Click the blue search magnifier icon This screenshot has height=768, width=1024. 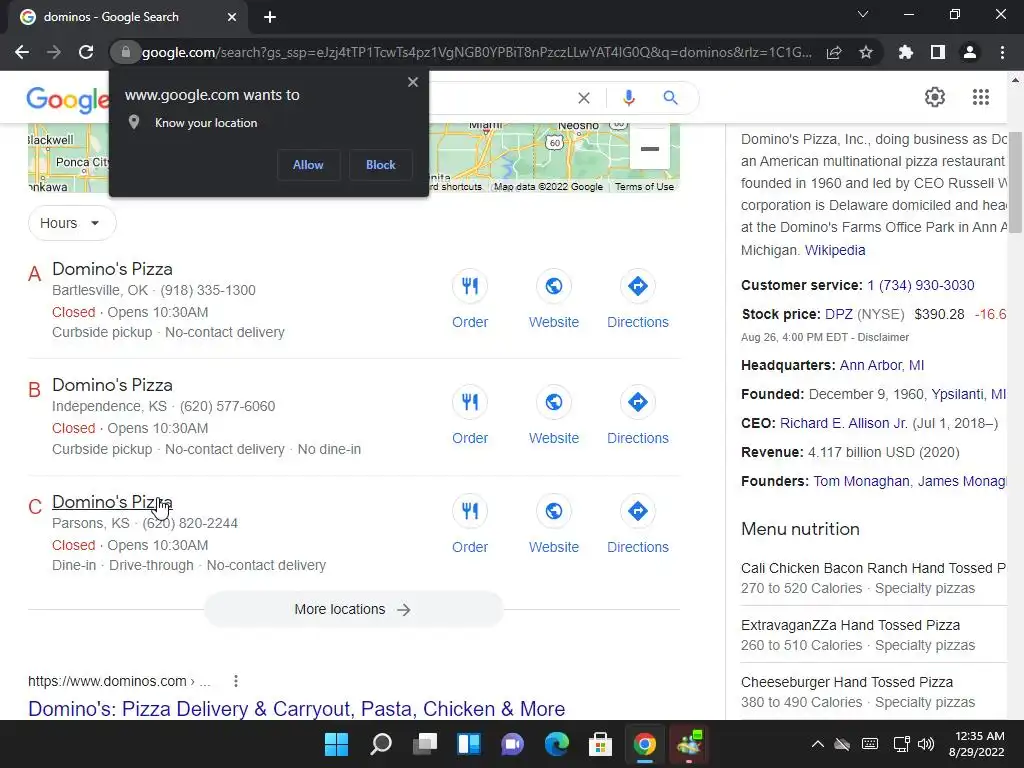(x=670, y=98)
